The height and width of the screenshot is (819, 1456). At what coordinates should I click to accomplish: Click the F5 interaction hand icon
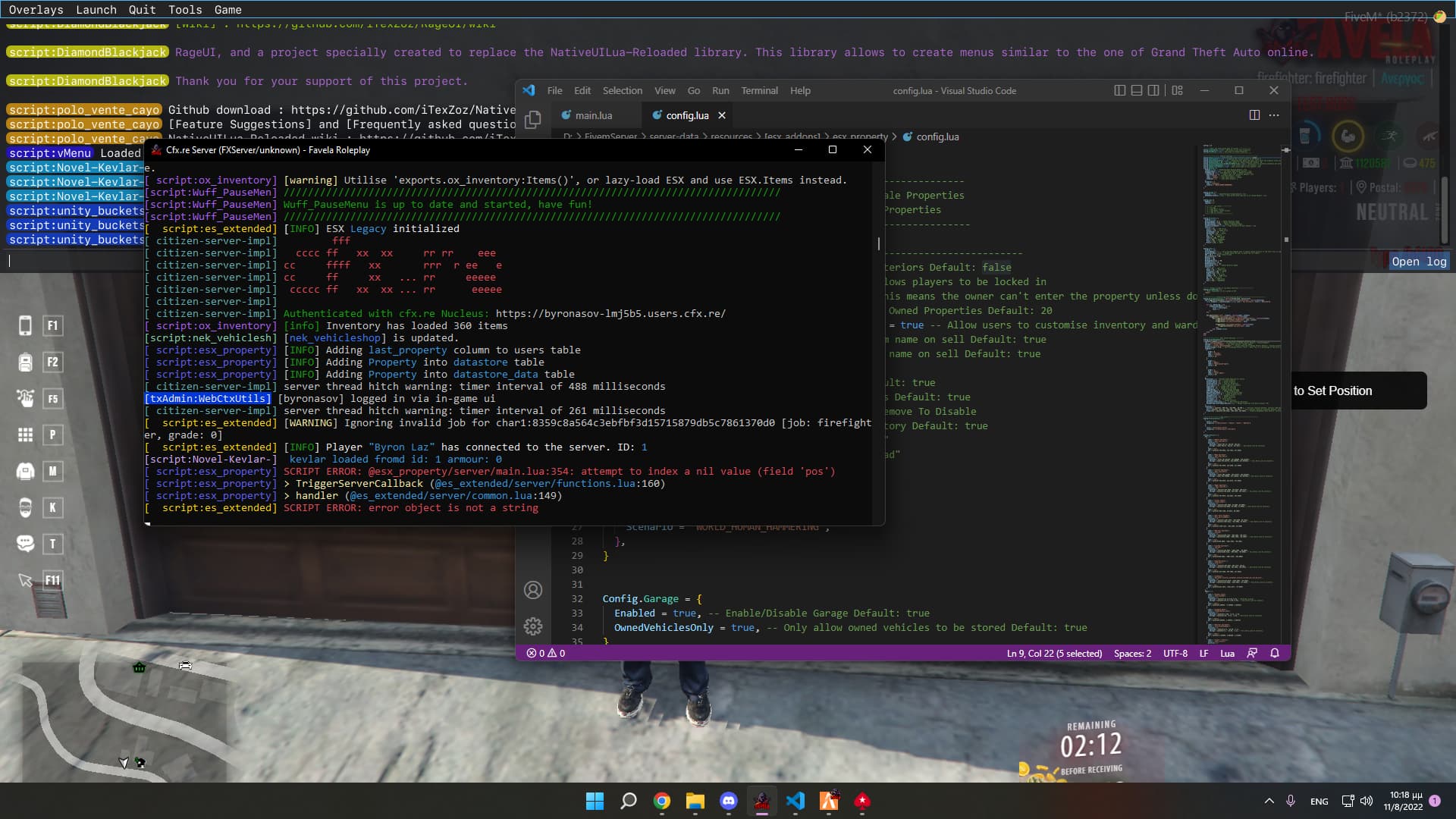[25, 398]
